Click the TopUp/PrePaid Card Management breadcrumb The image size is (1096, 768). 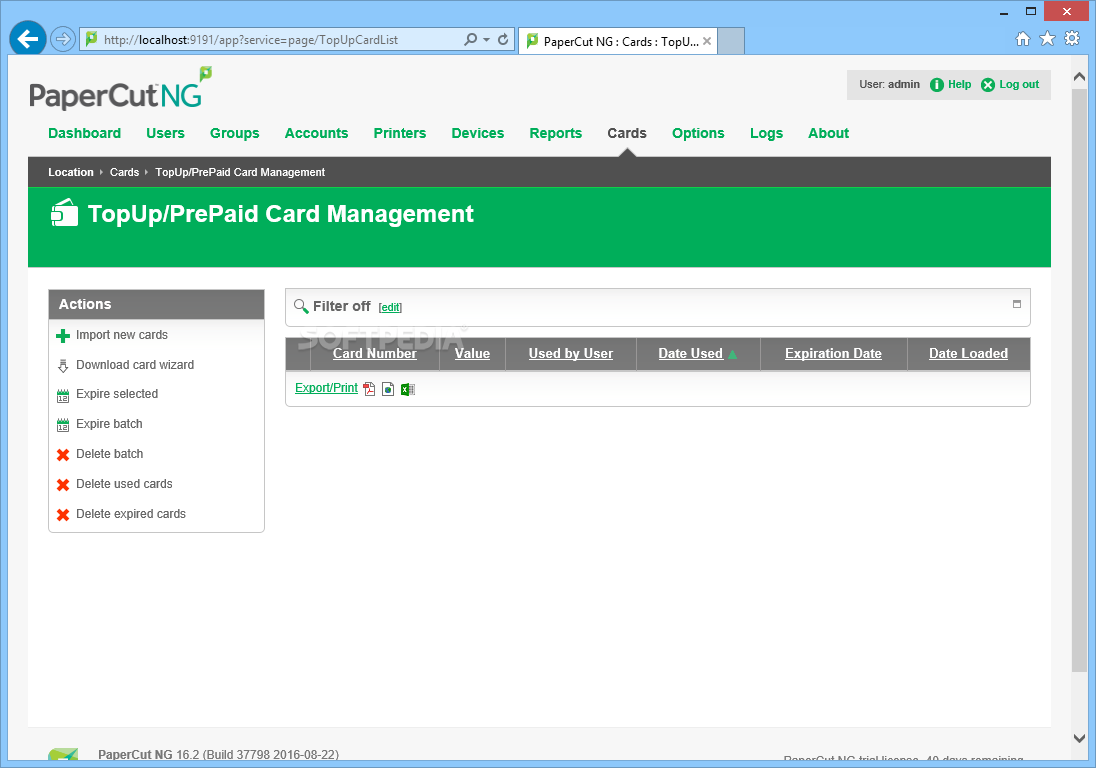[240, 172]
